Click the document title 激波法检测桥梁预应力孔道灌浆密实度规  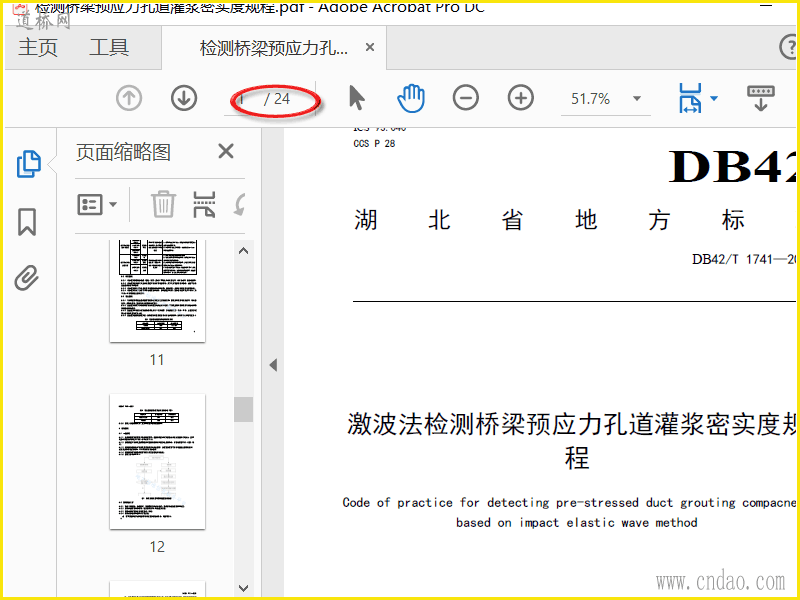coord(571,424)
